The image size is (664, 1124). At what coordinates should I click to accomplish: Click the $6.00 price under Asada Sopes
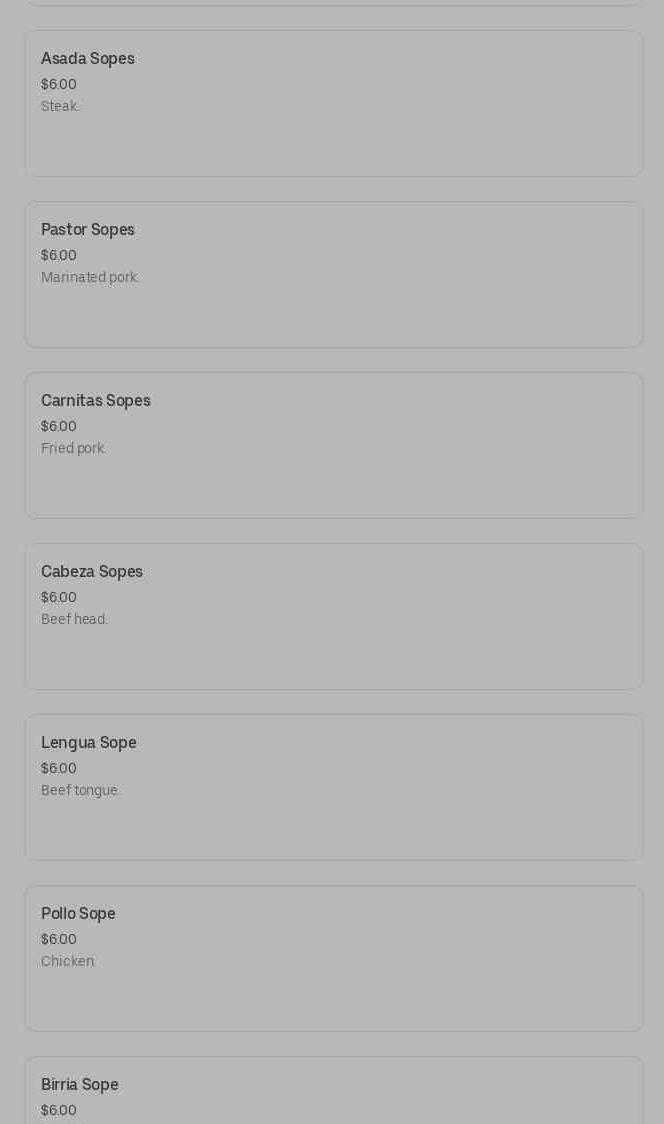(59, 84)
